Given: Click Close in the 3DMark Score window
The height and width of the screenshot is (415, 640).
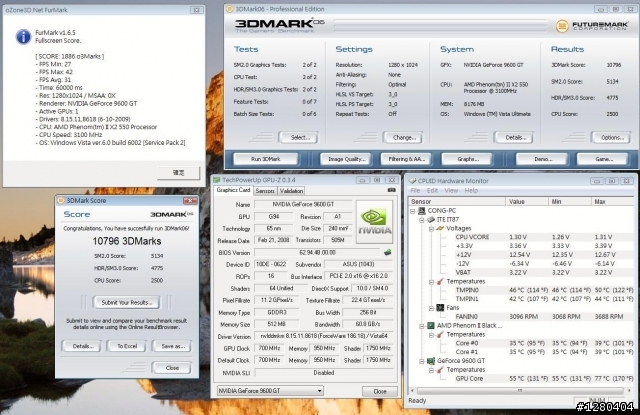Looking at the screenshot, I should pos(172,368).
